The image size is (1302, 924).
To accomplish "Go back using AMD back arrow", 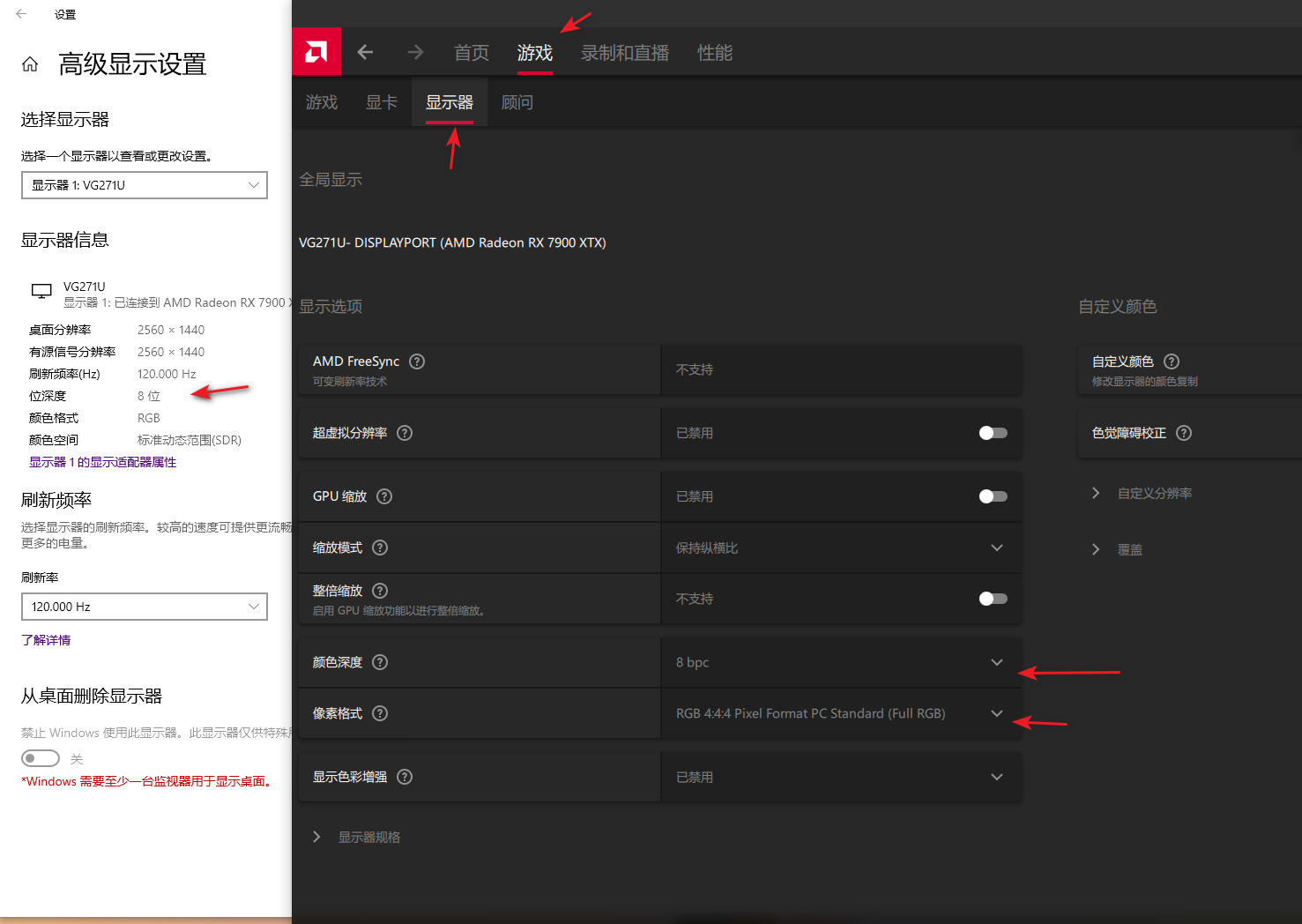I will click(365, 53).
